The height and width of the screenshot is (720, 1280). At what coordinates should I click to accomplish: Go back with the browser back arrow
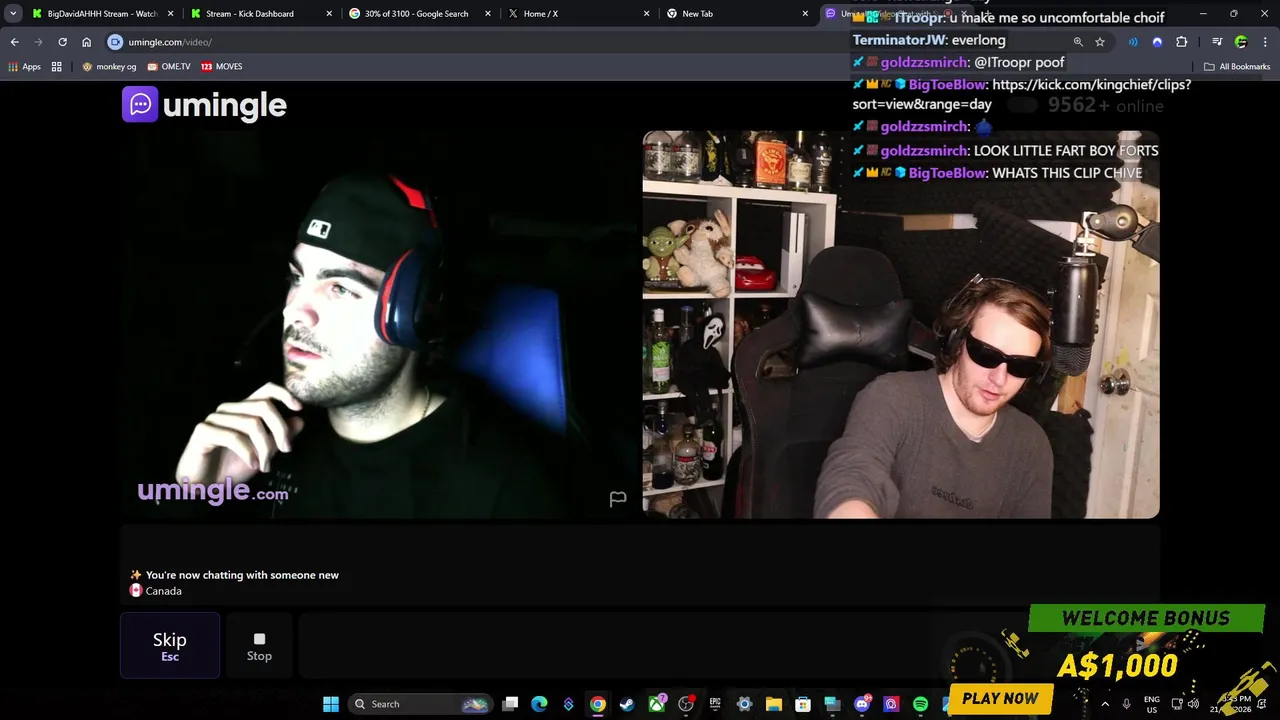pos(14,42)
